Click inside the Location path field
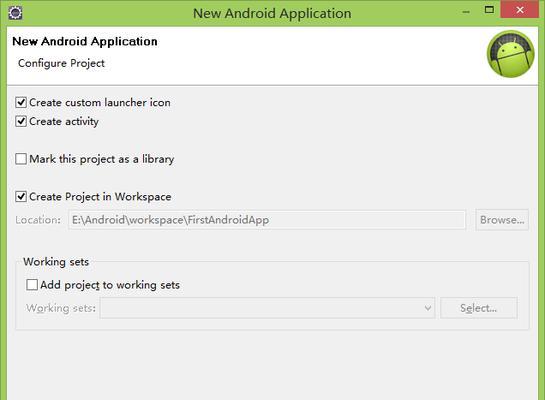Viewport: 545px width, 400px height. (x=267, y=220)
